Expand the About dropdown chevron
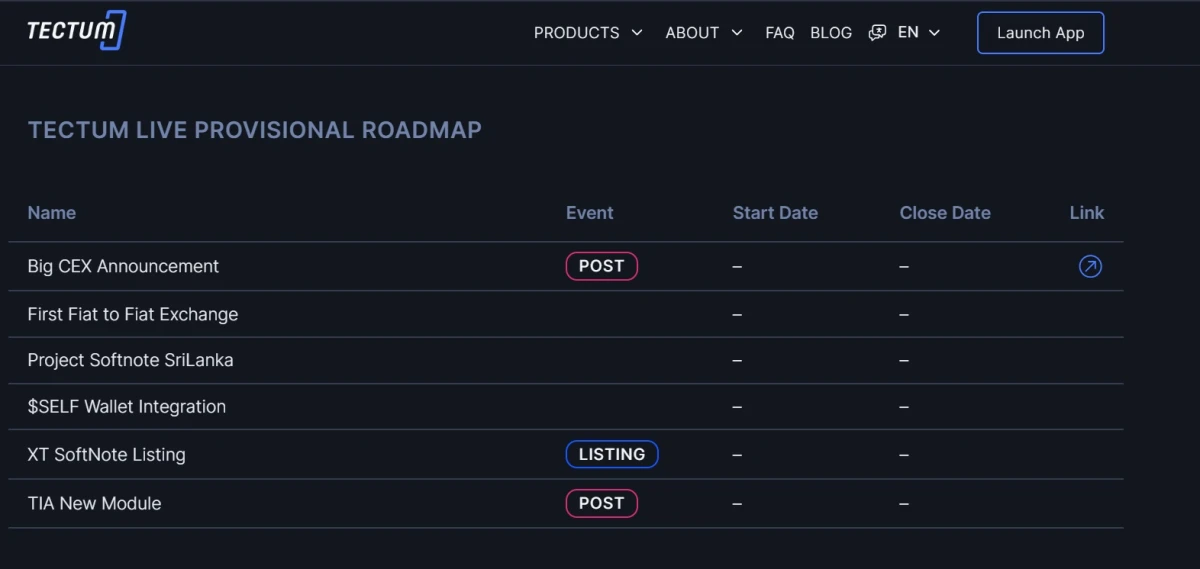Image resolution: width=1200 pixels, height=569 pixels. tap(737, 33)
